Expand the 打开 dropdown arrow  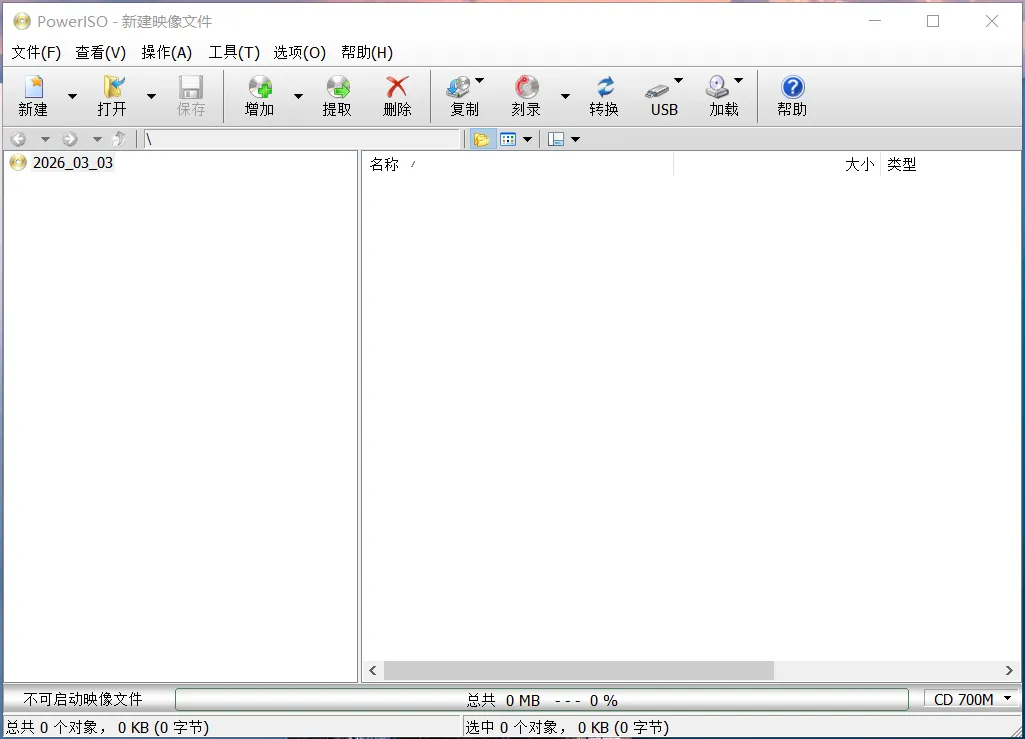pos(151,96)
